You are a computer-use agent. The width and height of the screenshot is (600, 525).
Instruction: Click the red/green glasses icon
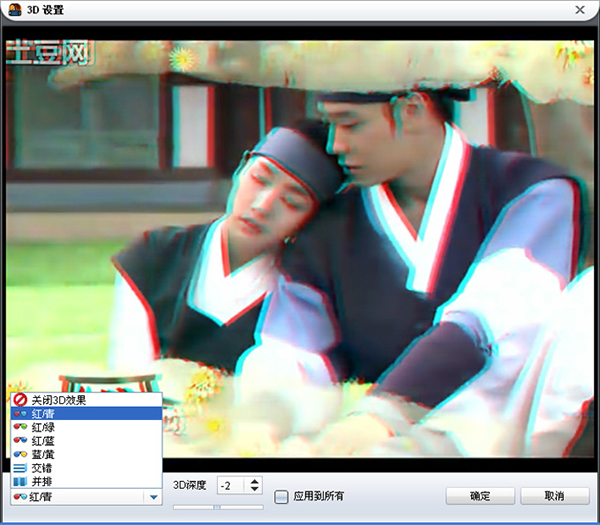click(x=20, y=427)
